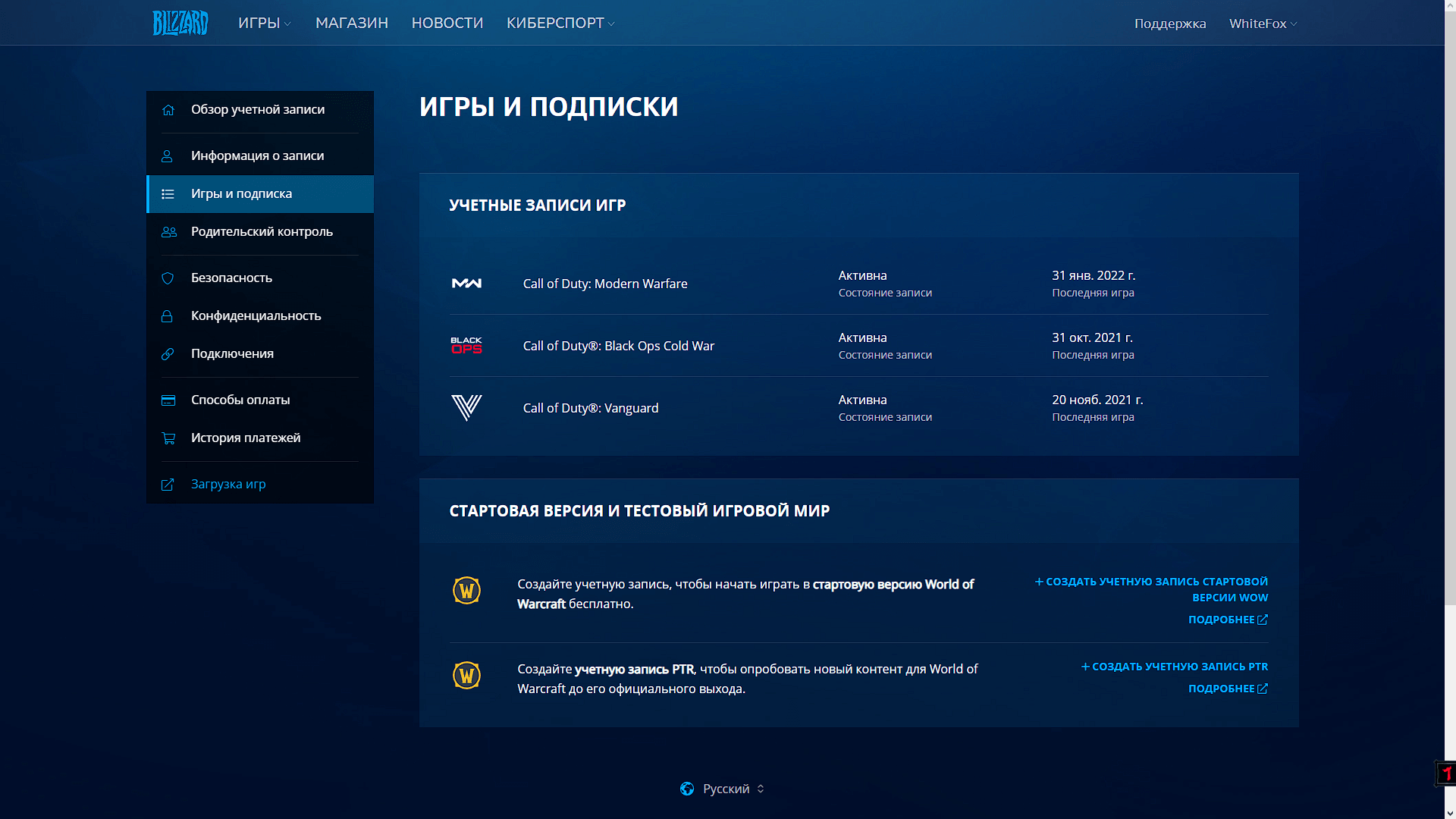Image resolution: width=1456 pixels, height=819 pixels.
Task: Click the two-people icon for Родительский контроль
Action: [169, 232]
